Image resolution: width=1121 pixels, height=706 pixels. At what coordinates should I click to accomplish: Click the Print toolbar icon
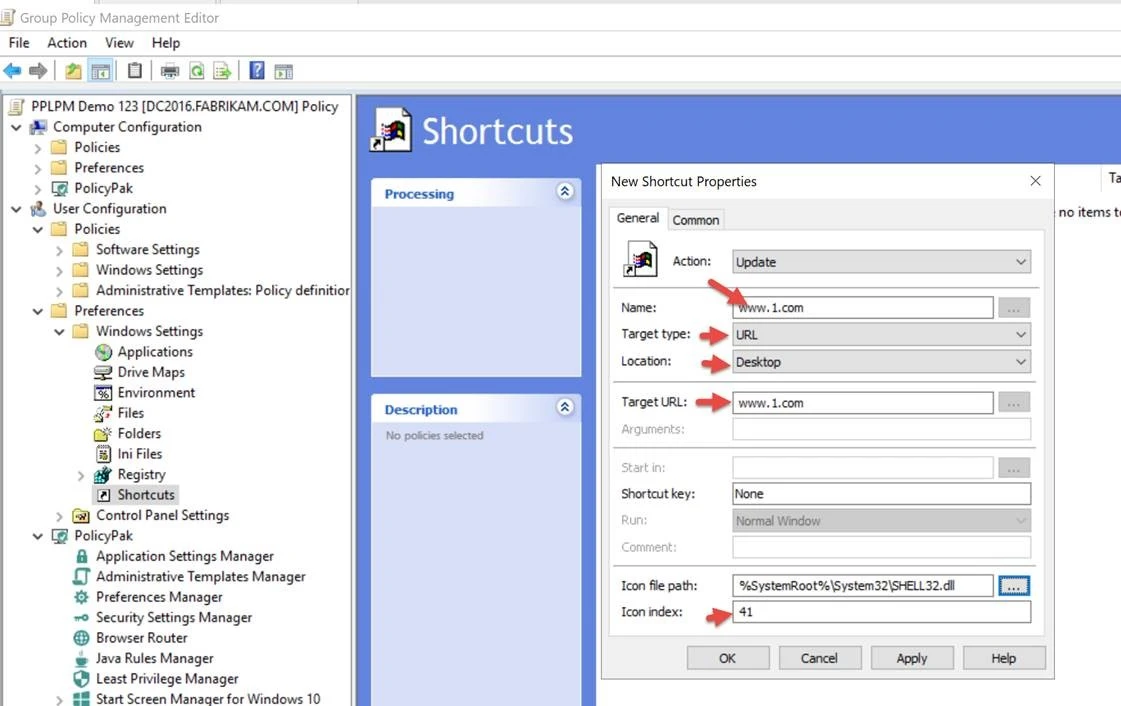[170, 71]
